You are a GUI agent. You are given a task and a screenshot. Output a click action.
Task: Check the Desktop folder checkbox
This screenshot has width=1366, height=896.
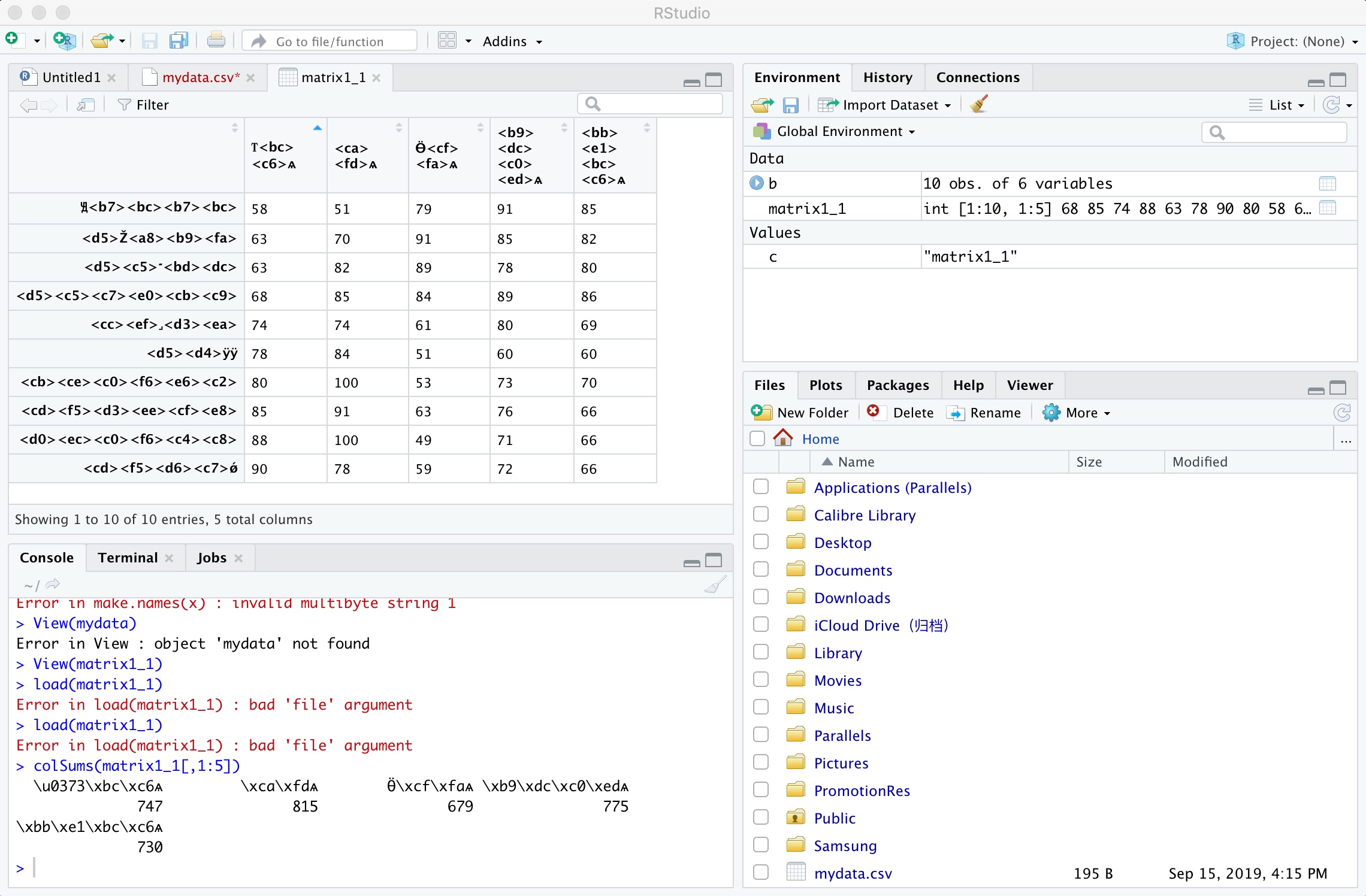[761, 542]
